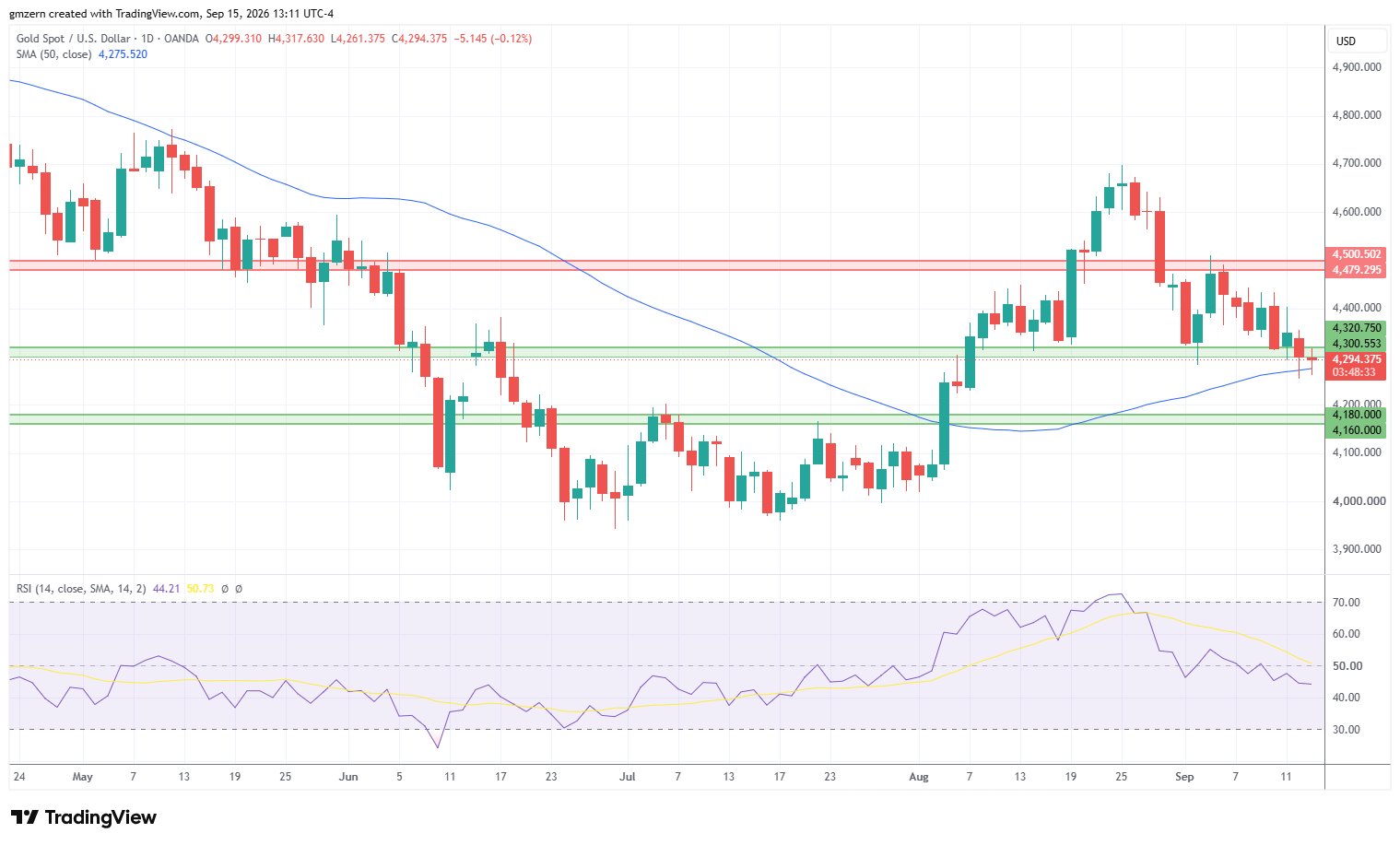Click the change value '−5.145 (−0.12%)'
Viewport: 1400px width, 845px height.
tap(493, 39)
